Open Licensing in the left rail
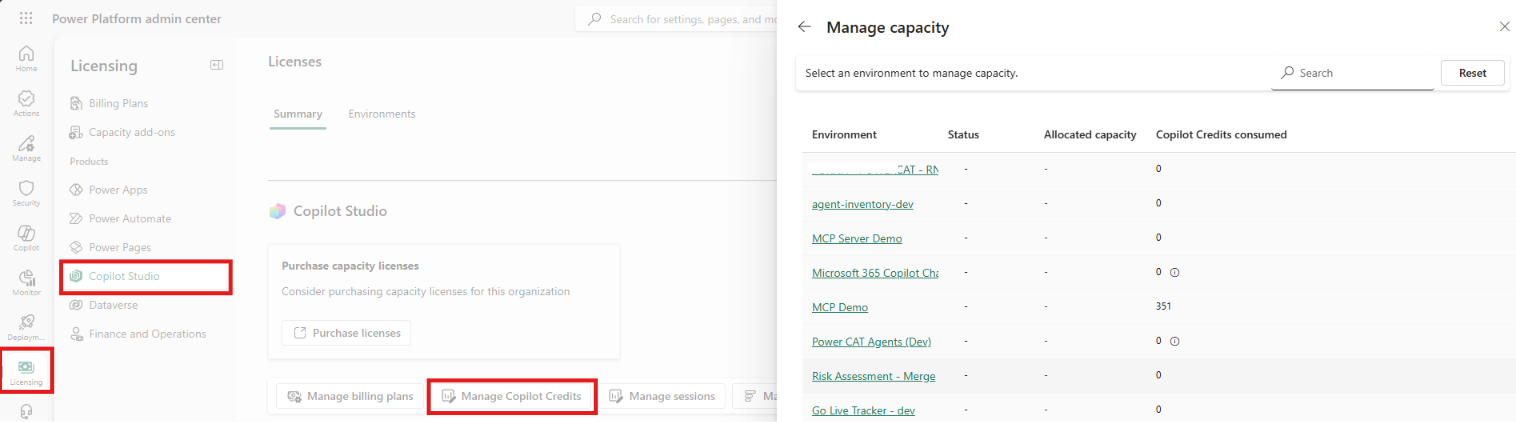Viewport: 1516px width, 422px height. tap(27, 373)
